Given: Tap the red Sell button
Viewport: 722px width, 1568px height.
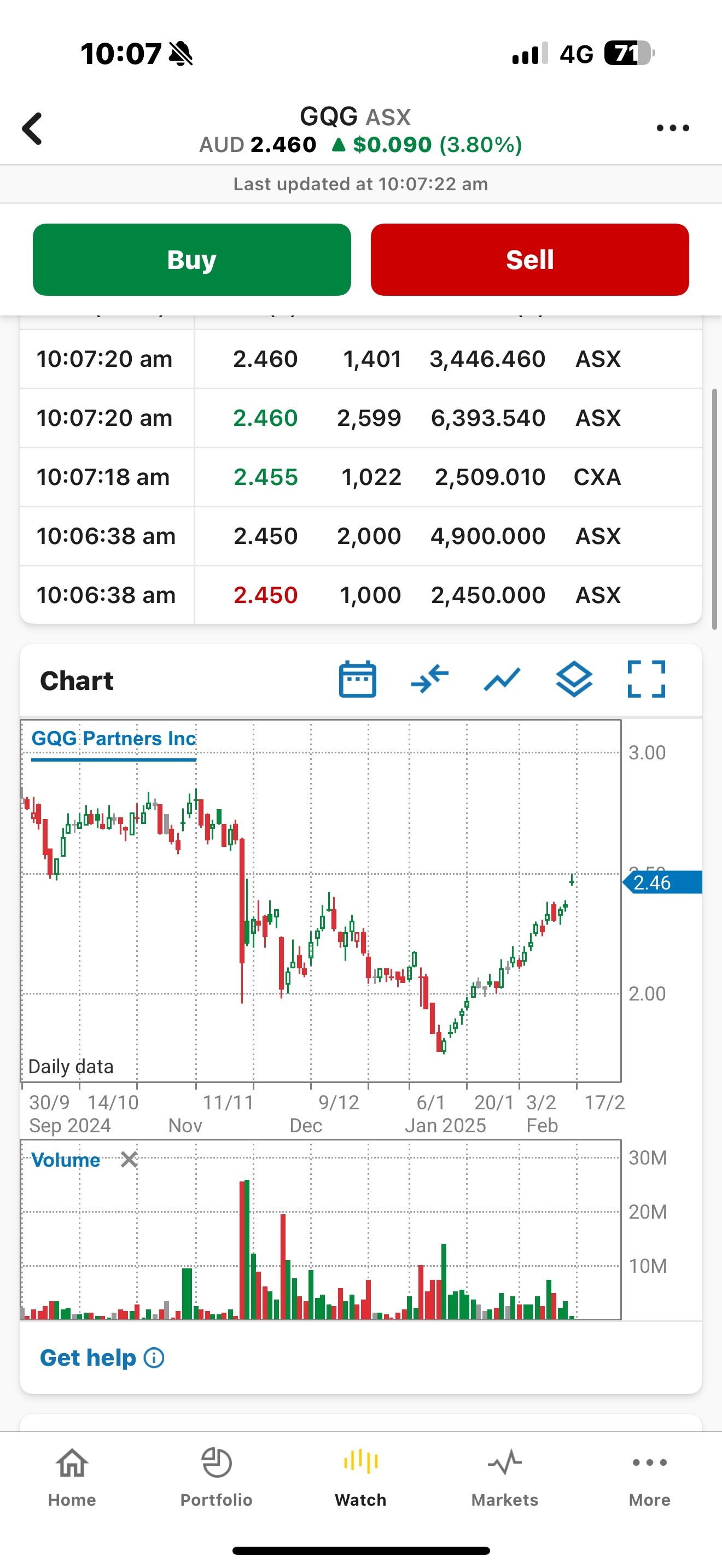Looking at the screenshot, I should [529, 260].
